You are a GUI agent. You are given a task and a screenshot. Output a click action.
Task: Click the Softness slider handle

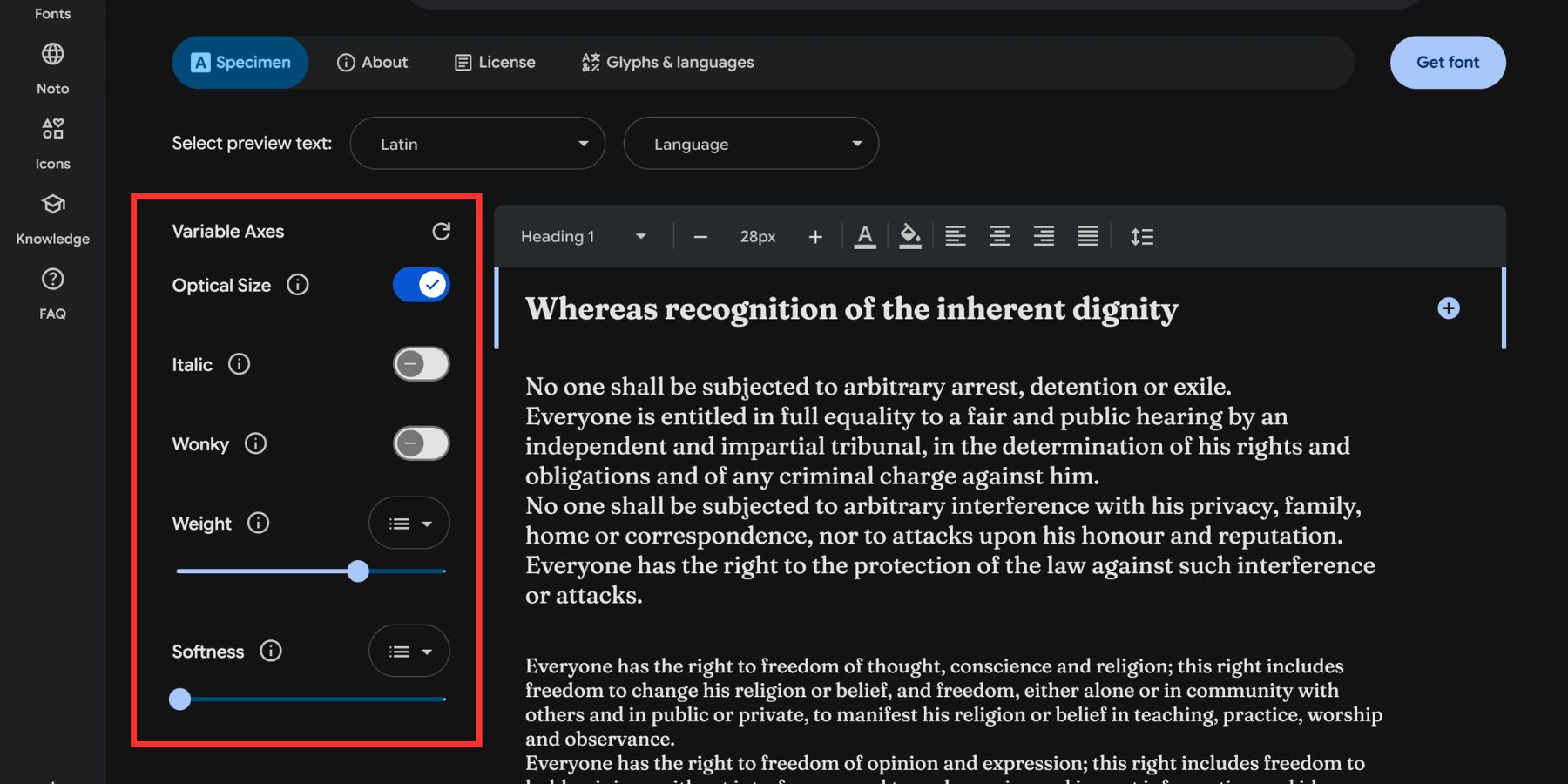pyautogui.click(x=179, y=700)
